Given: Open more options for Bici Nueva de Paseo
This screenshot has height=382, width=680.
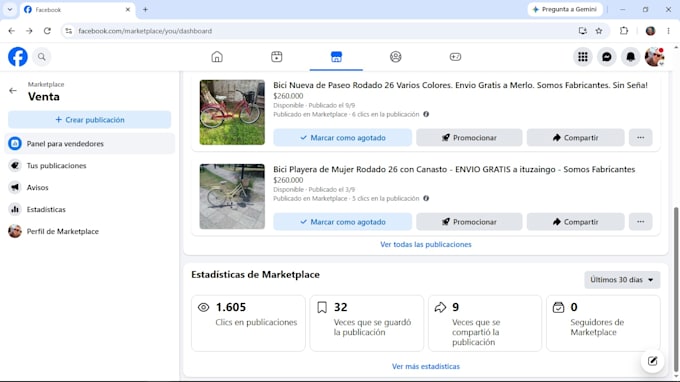Looking at the screenshot, I should (641, 137).
